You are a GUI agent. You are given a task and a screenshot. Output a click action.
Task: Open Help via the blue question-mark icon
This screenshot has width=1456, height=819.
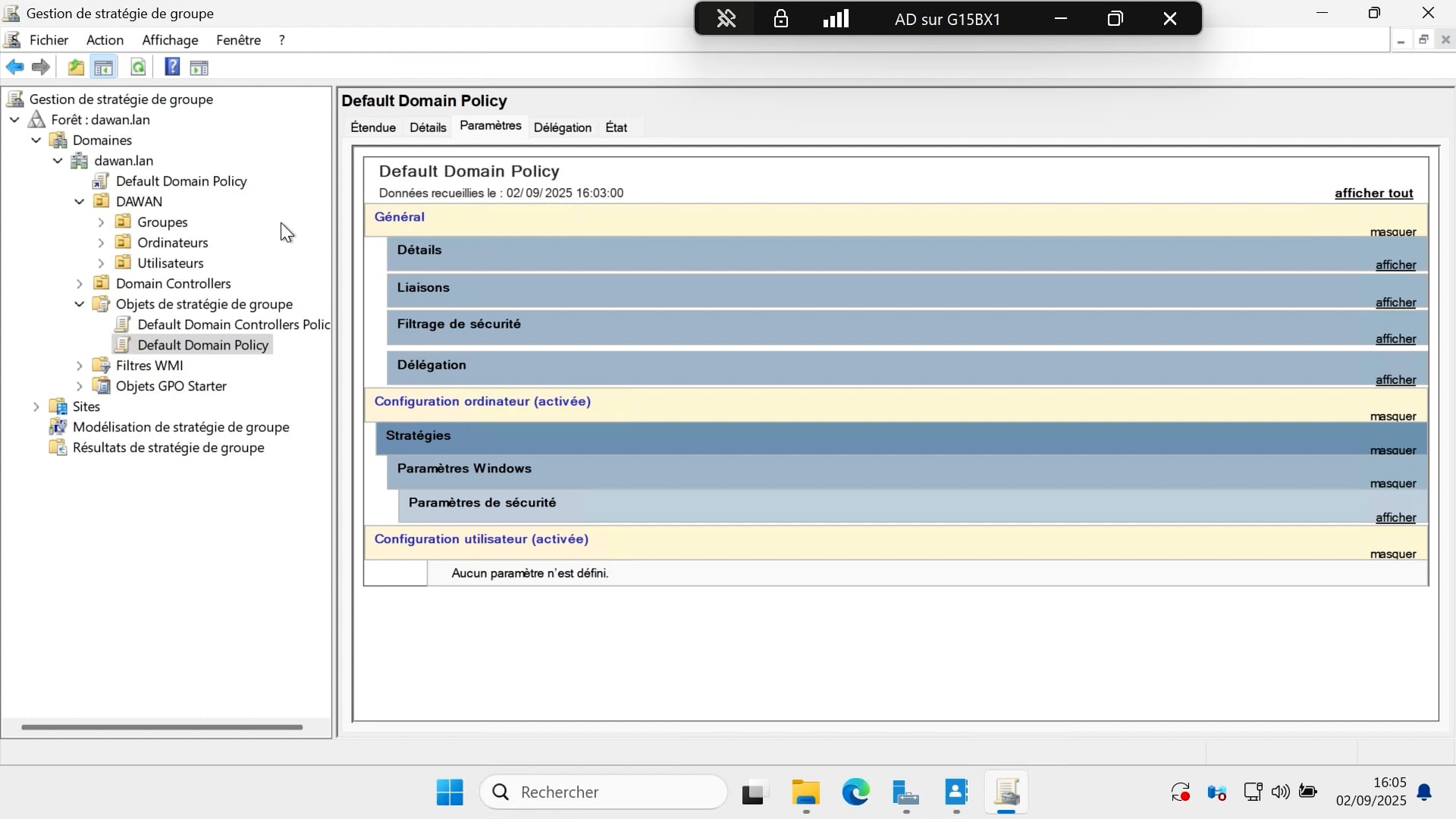point(172,67)
